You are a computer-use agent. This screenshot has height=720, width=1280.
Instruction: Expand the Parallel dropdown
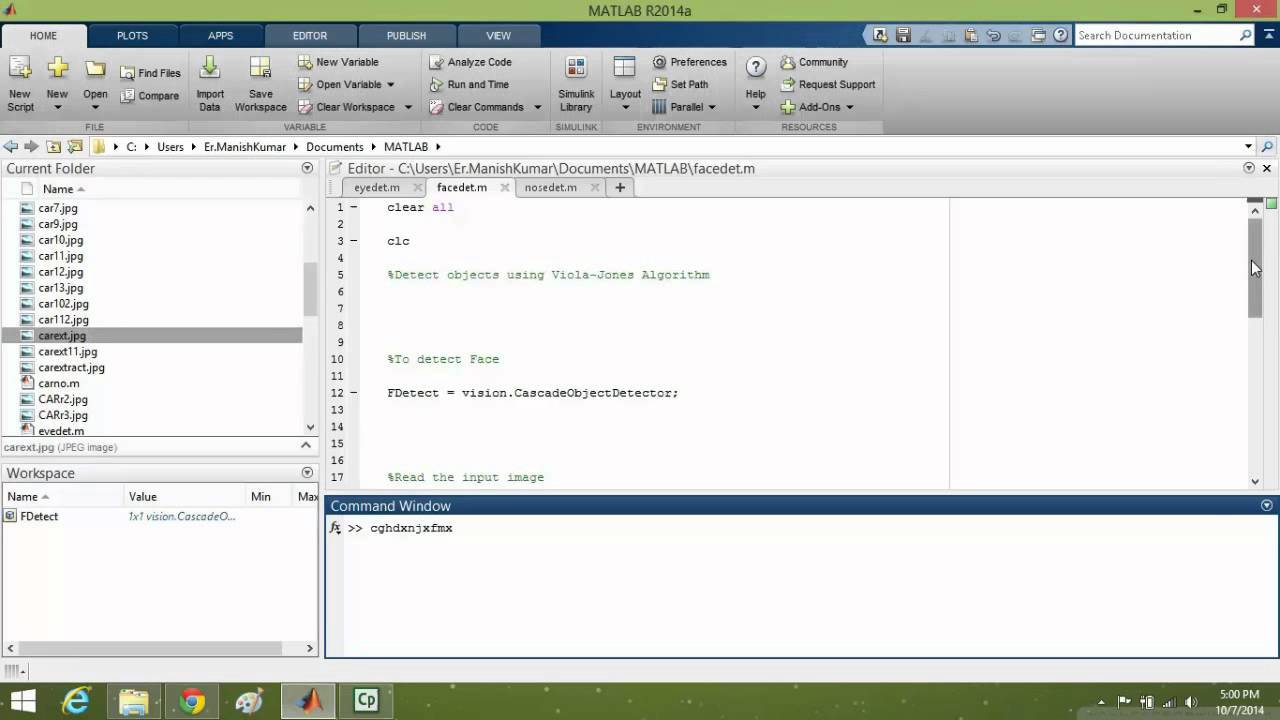[x=712, y=107]
